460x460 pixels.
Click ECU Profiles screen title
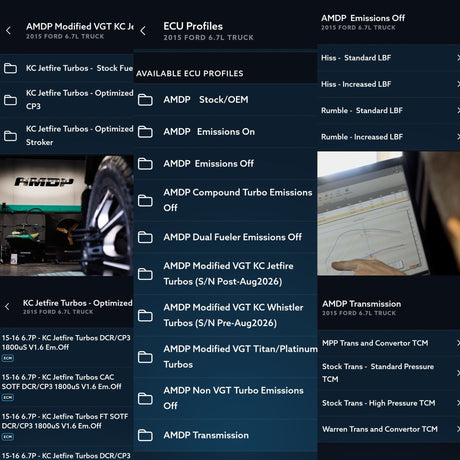click(193, 26)
